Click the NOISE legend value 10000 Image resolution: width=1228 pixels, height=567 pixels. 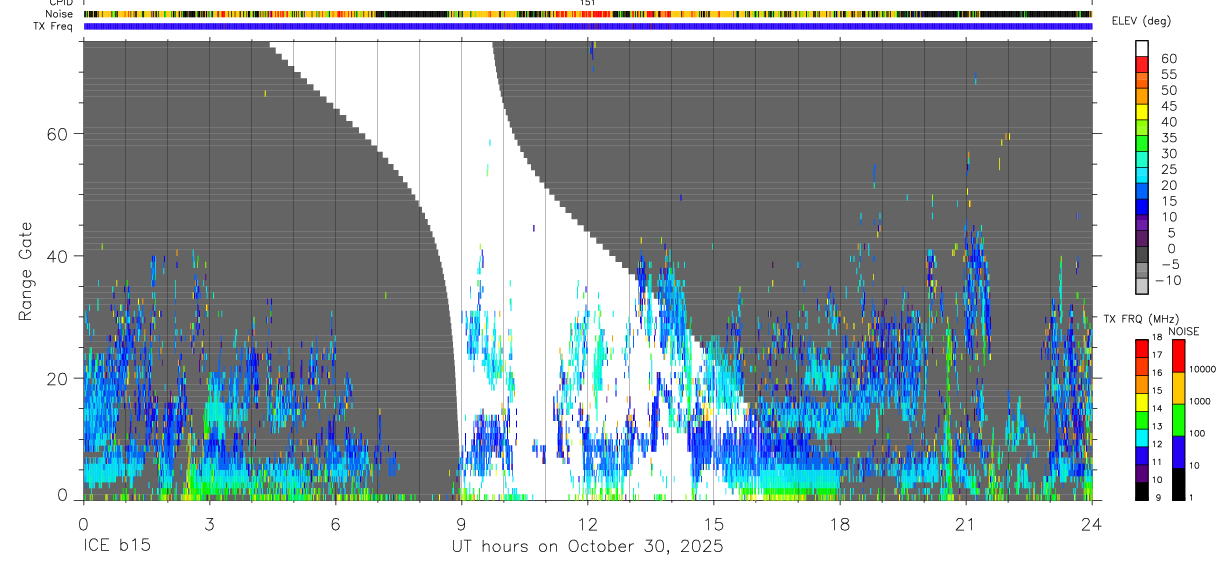tap(1201, 369)
